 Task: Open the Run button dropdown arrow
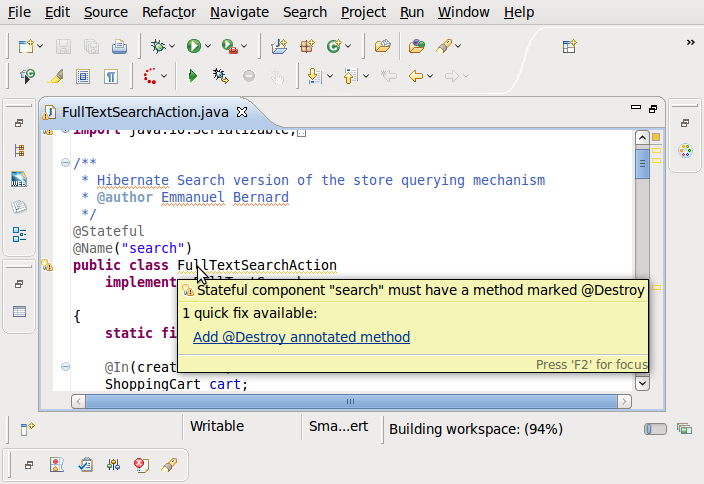pyautogui.click(x=208, y=47)
